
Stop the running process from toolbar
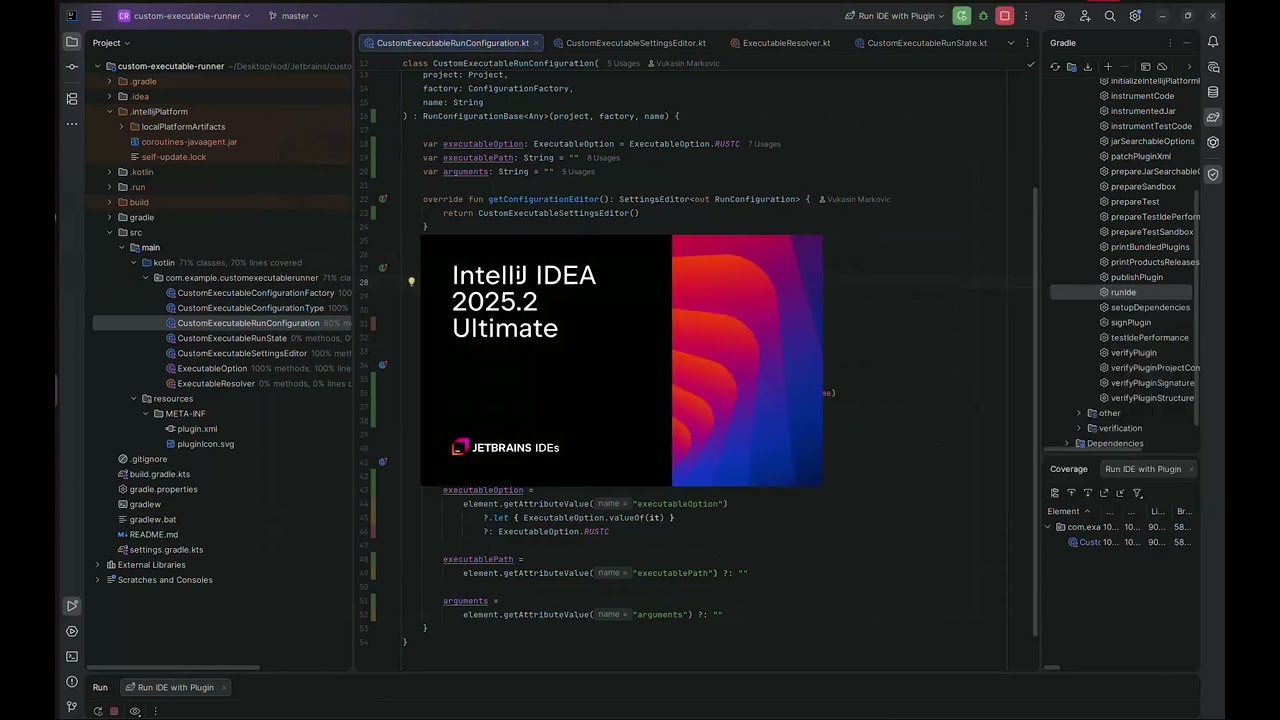(x=1005, y=16)
